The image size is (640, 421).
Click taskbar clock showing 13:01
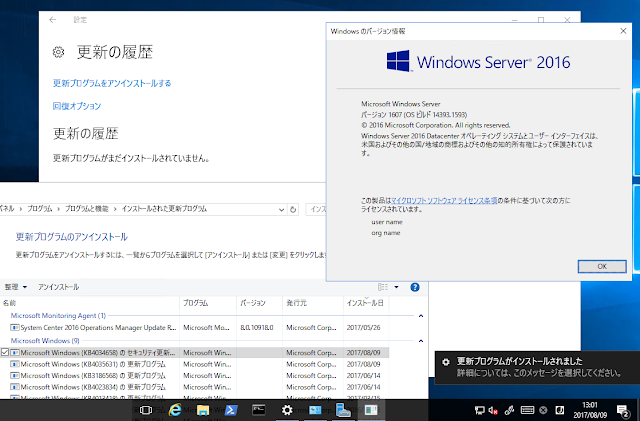(590, 410)
